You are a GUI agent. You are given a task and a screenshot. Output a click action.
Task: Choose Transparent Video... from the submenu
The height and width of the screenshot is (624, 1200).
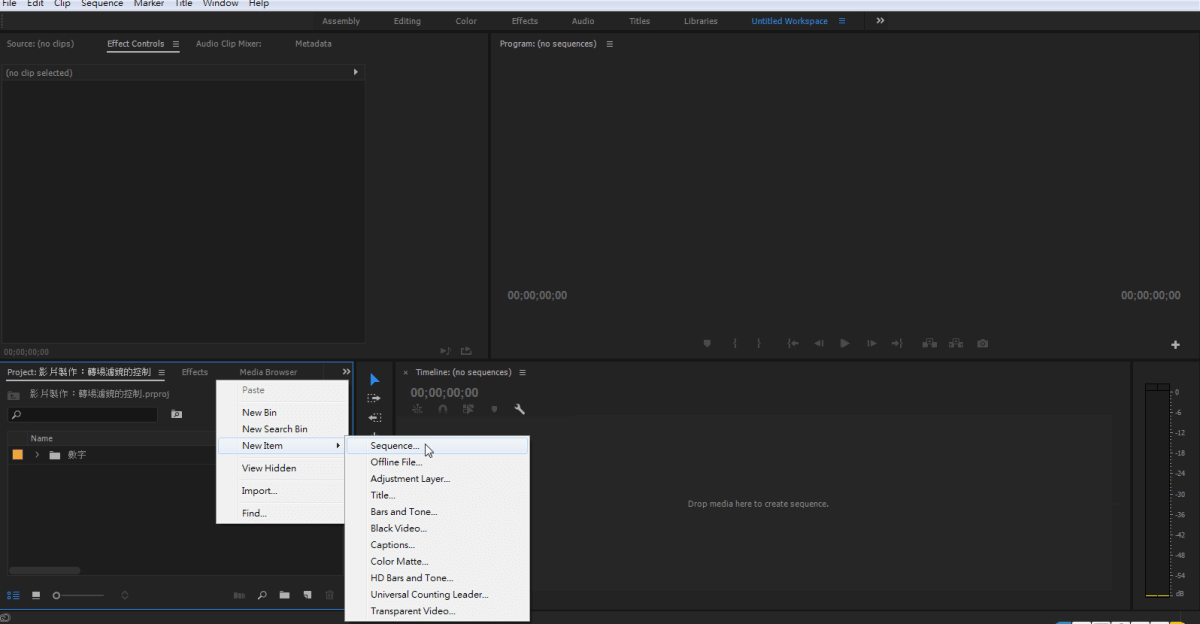click(437, 611)
